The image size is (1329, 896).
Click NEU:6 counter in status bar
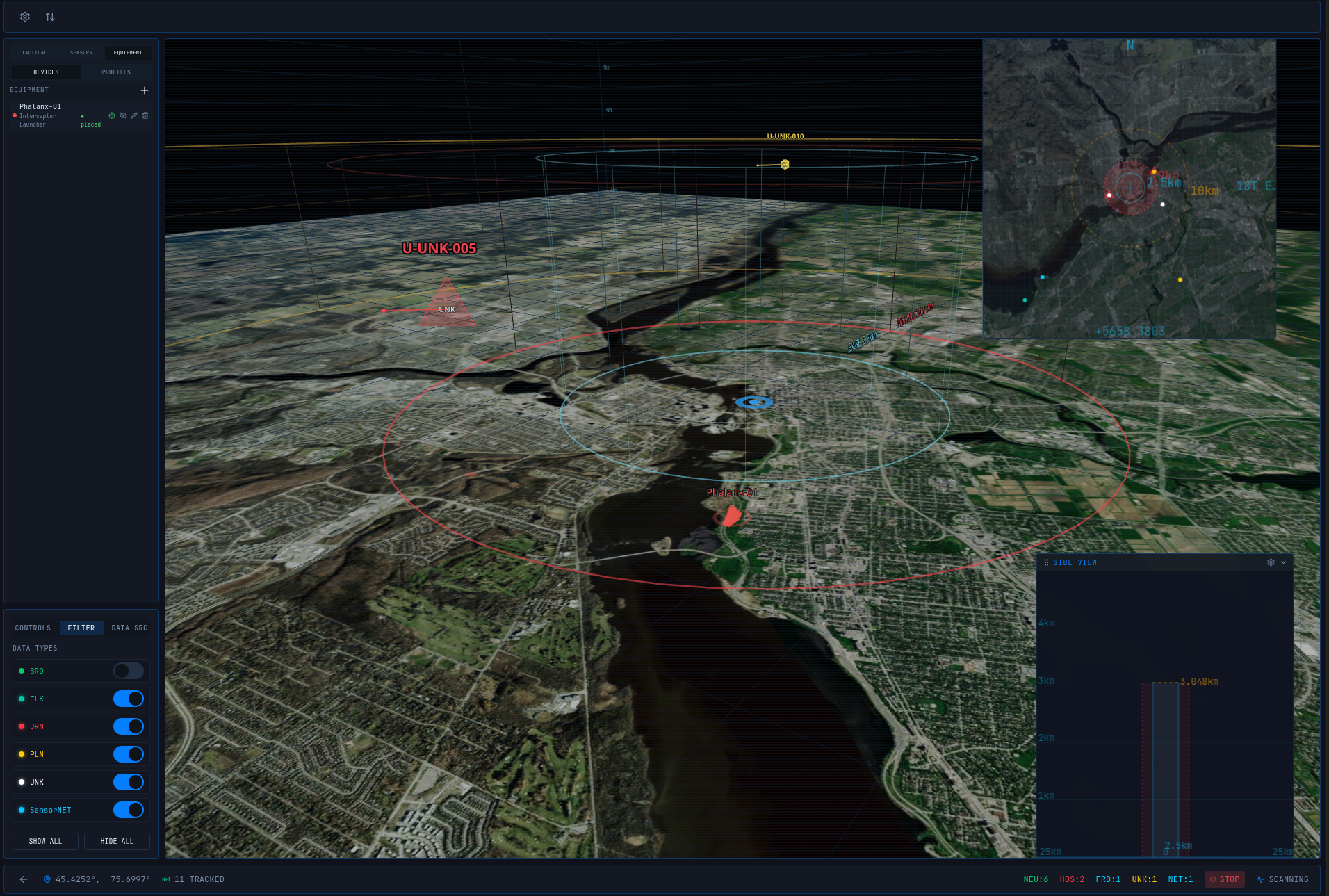click(x=1036, y=879)
